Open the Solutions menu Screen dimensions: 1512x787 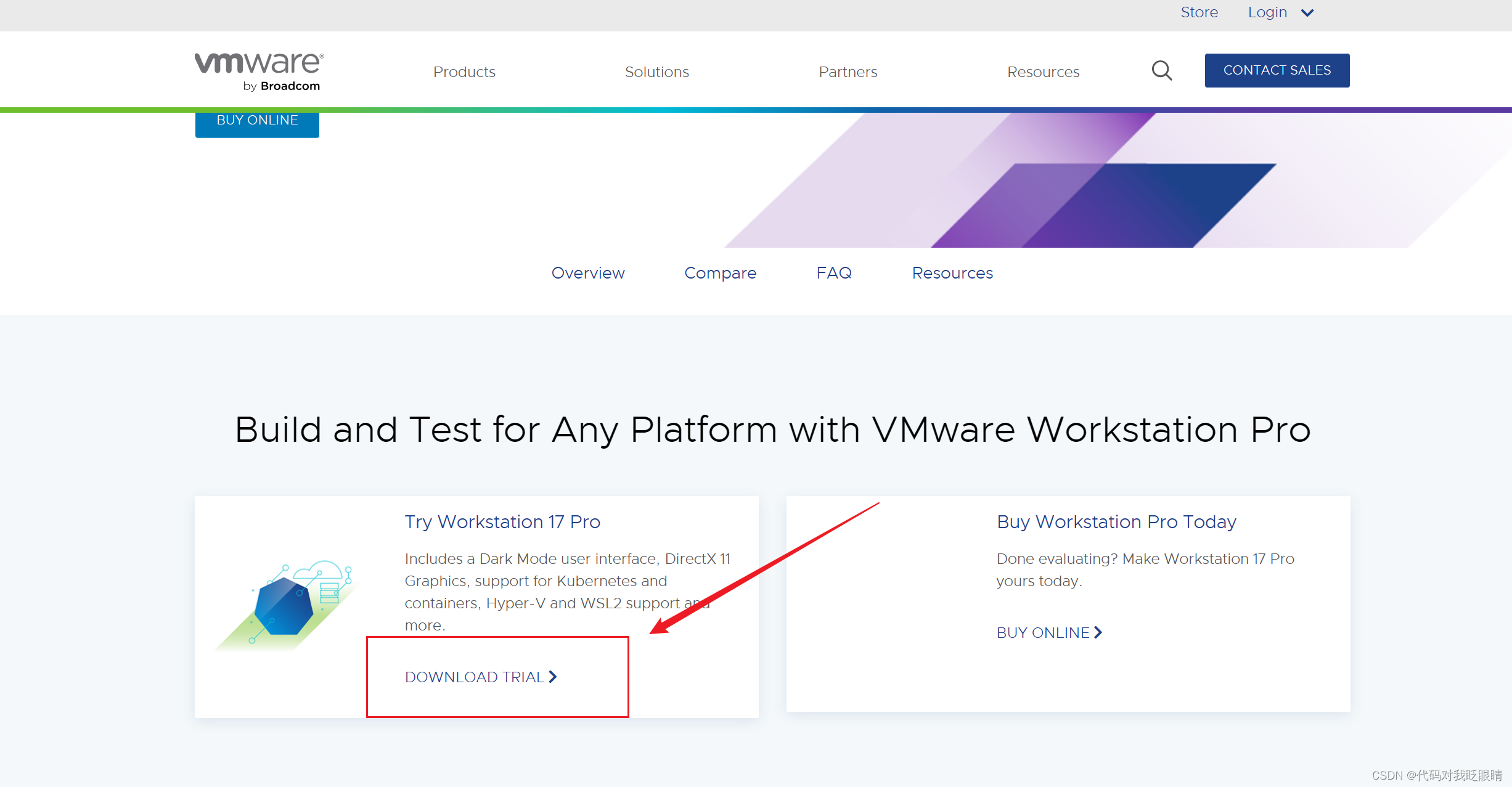(656, 72)
